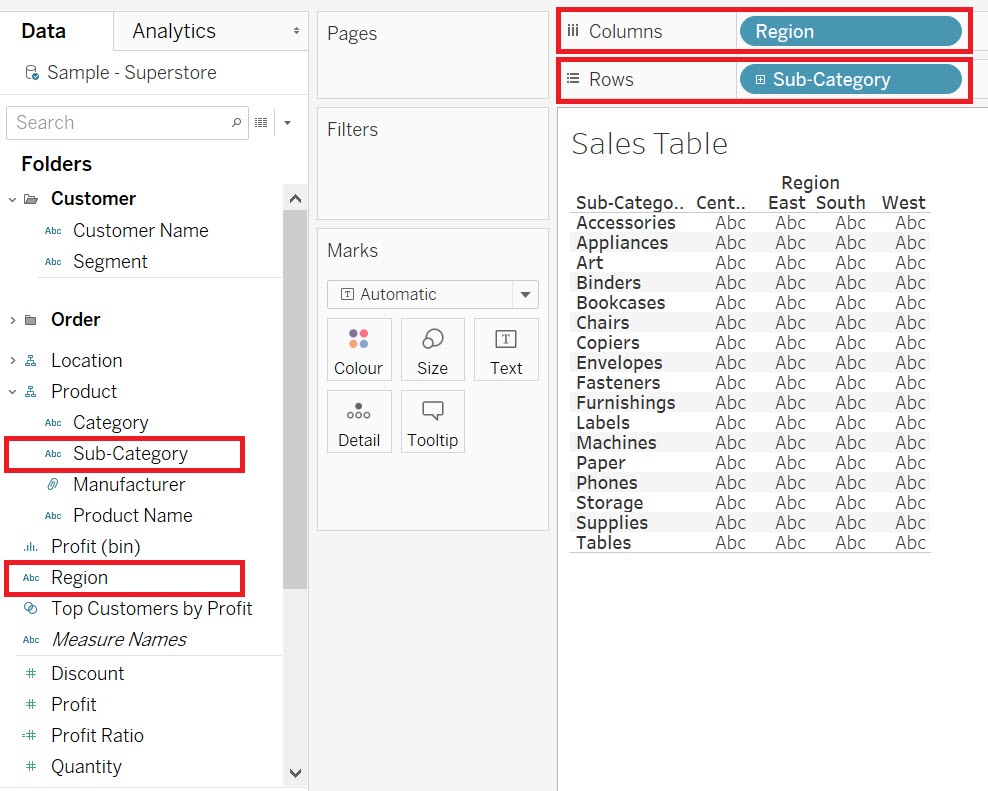Click the Abc type icon of Category

[x=53, y=422]
